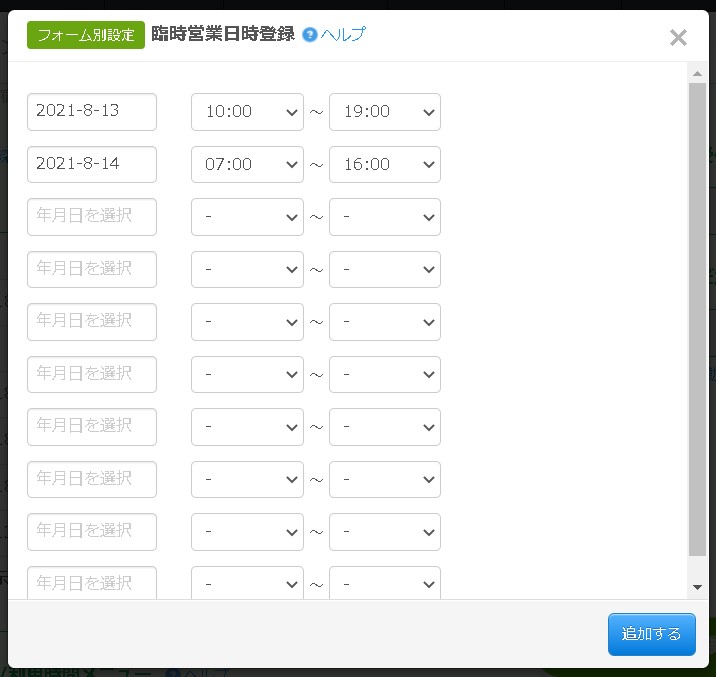Open the 19:00 end time dropdown

pos(385,112)
